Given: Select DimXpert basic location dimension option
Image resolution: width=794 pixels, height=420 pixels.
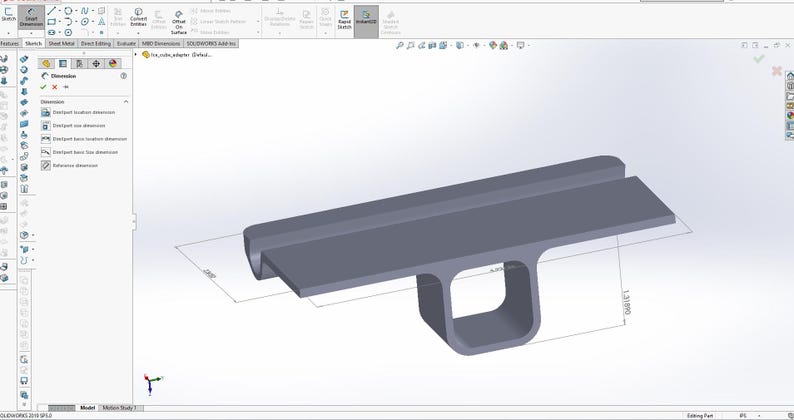Looking at the screenshot, I should [84, 139].
